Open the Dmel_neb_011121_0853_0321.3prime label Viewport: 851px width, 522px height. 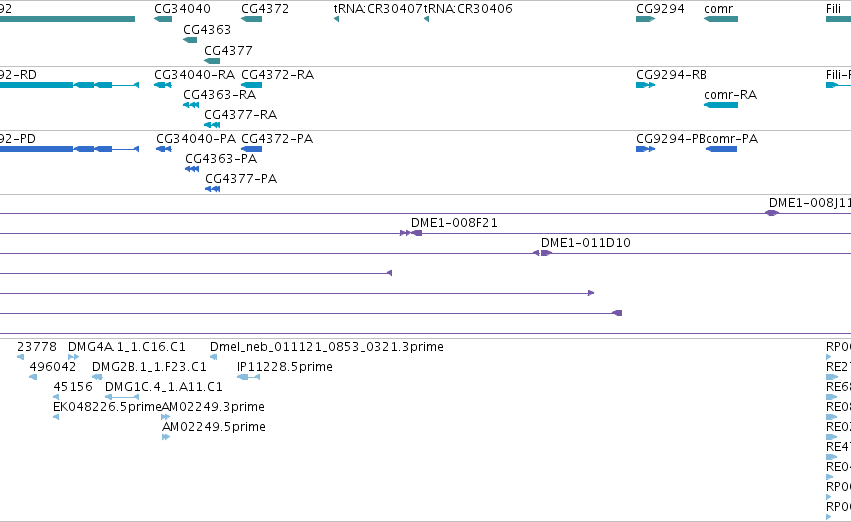[327, 346]
